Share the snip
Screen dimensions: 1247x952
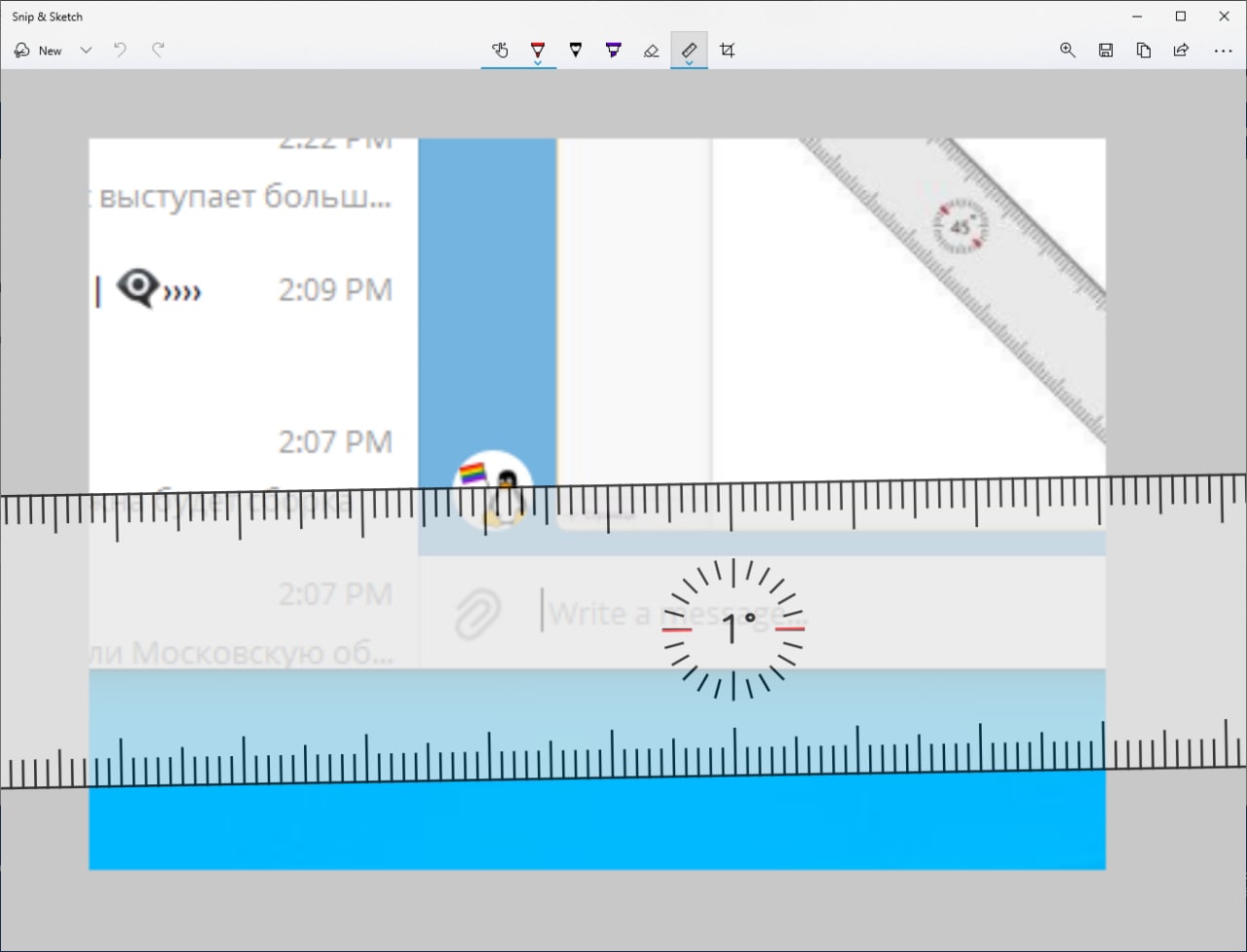1181,50
